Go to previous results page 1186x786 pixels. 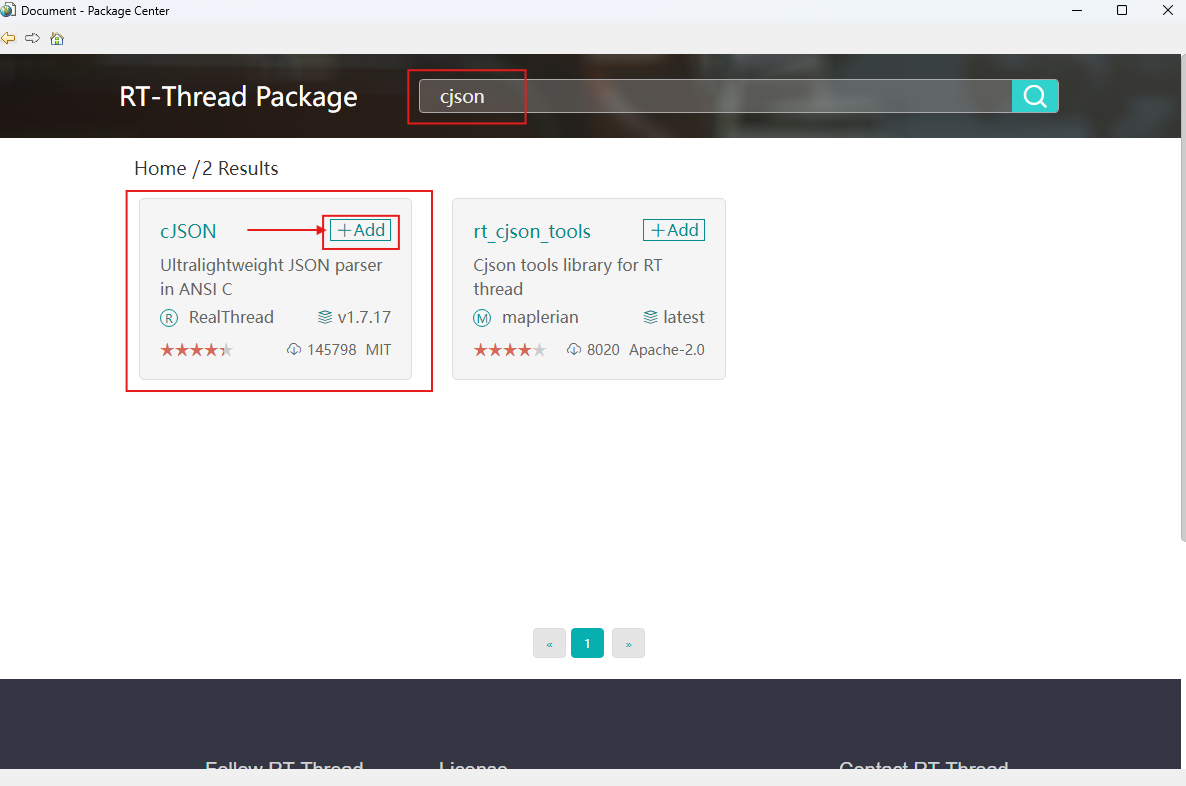pos(549,644)
